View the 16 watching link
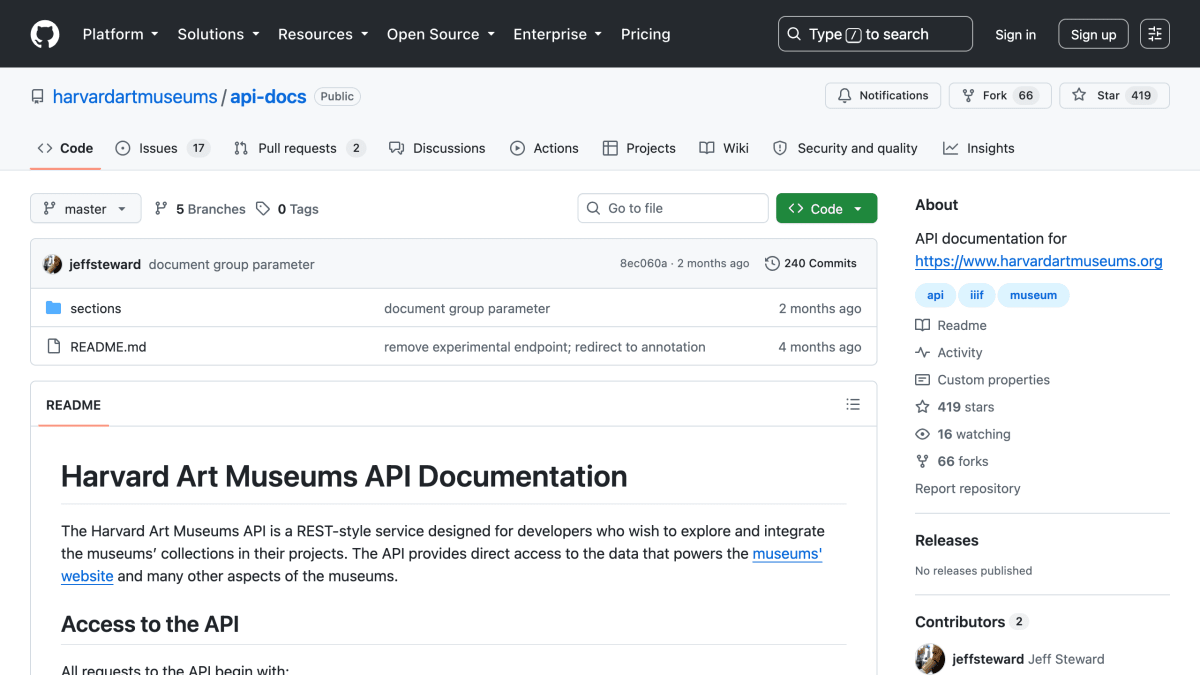 963,434
